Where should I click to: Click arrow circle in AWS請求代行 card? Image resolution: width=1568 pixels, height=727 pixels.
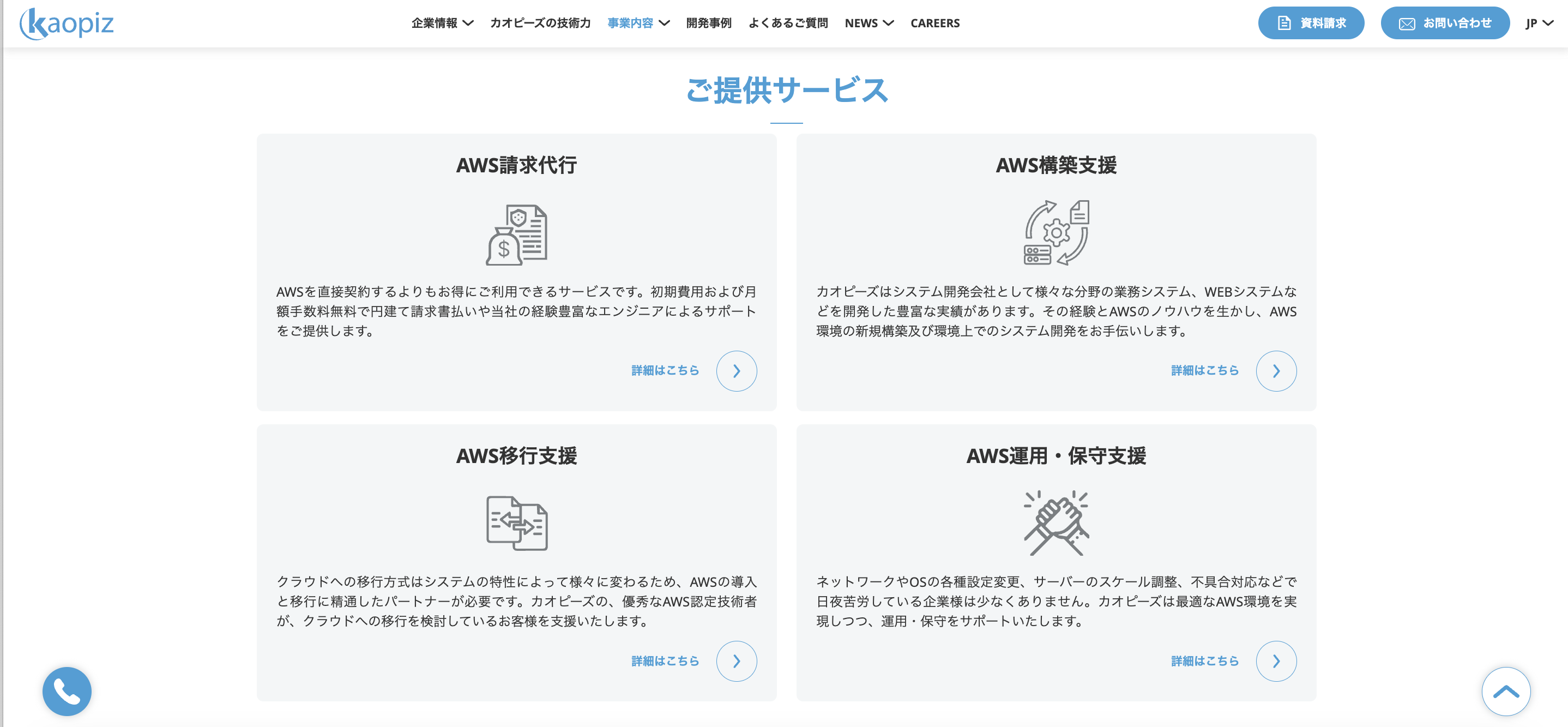(x=736, y=371)
